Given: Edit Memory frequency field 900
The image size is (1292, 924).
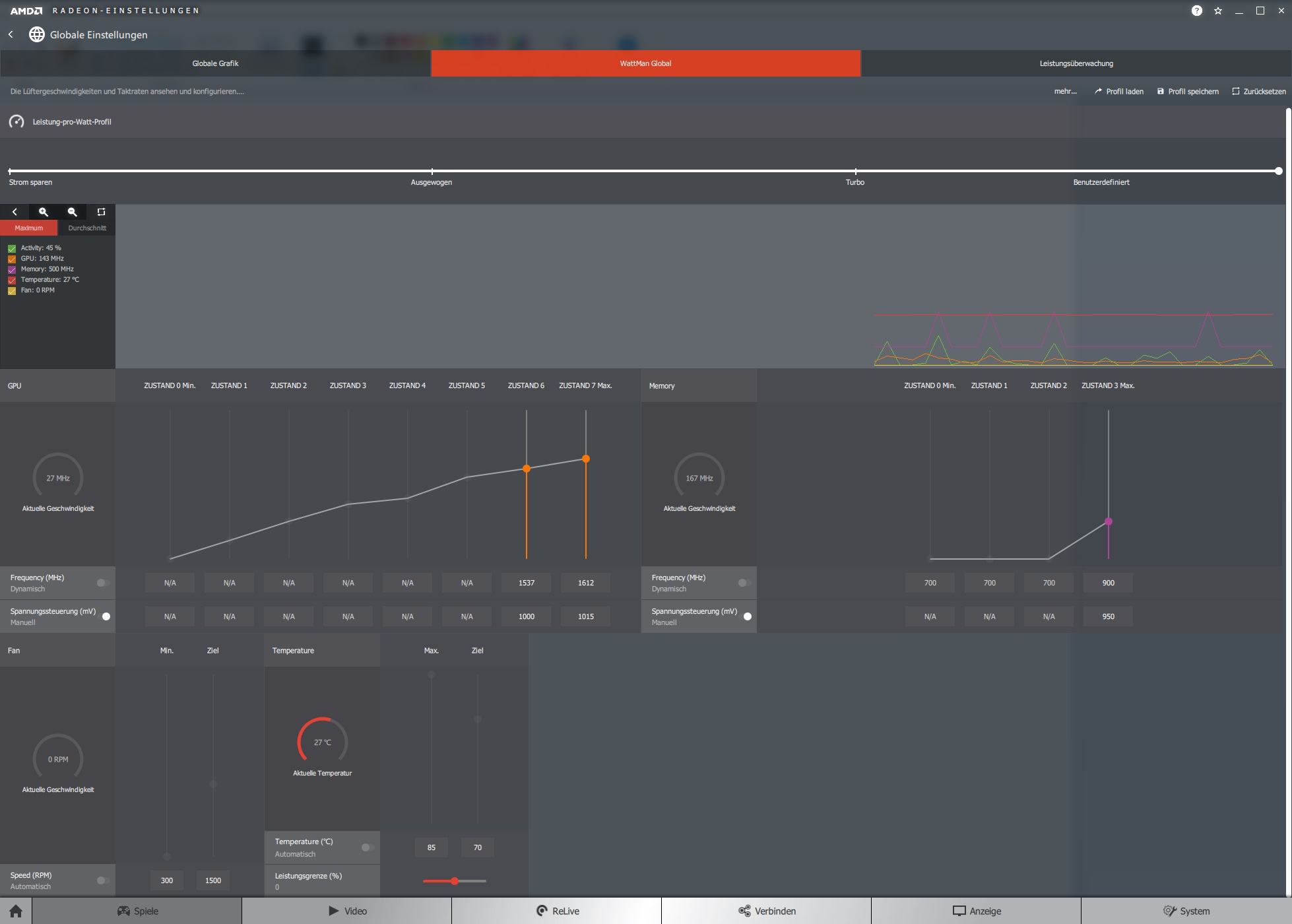Looking at the screenshot, I should pos(1109,583).
